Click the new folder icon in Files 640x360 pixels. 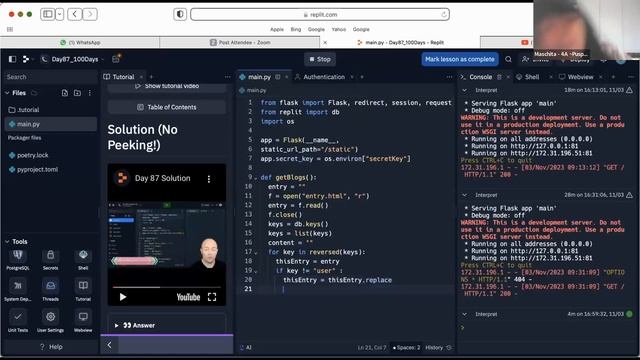tap(77, 93)
